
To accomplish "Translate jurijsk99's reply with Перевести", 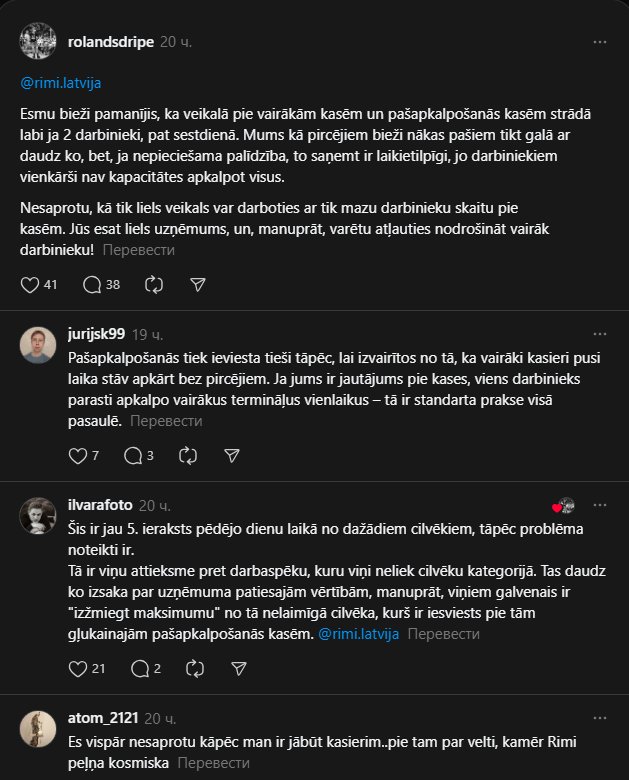I will click(166, 421).
